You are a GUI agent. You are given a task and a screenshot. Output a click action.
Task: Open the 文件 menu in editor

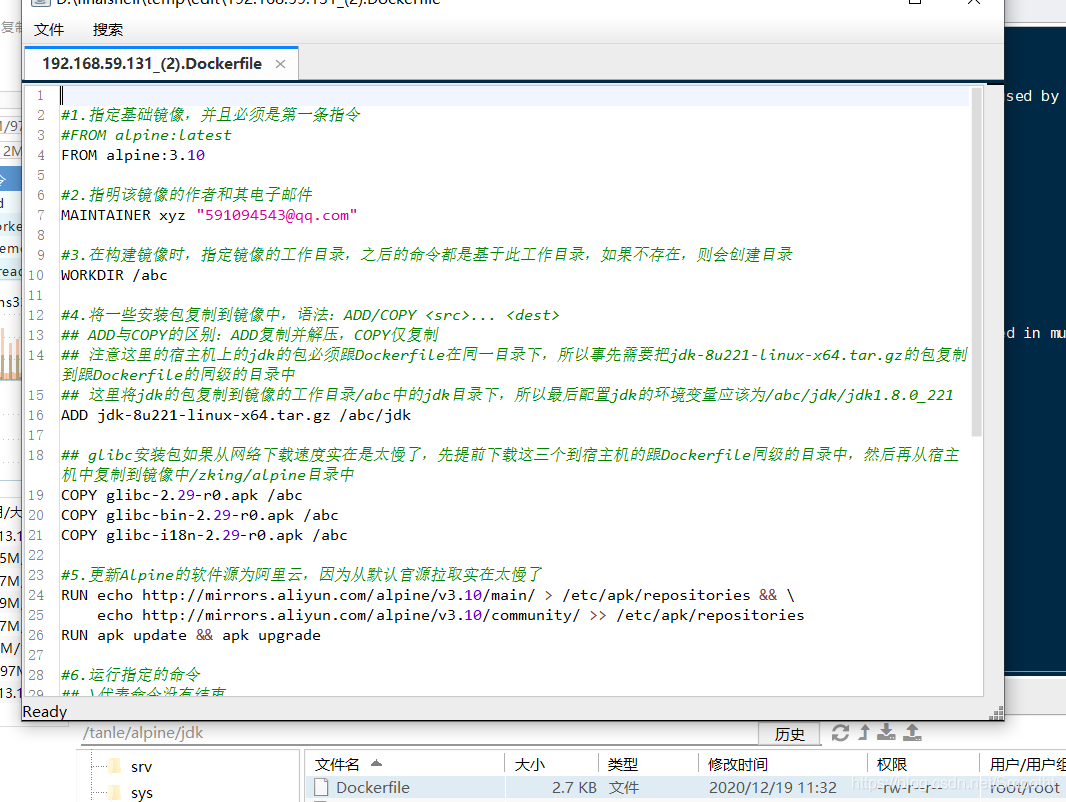pos(49,30)
